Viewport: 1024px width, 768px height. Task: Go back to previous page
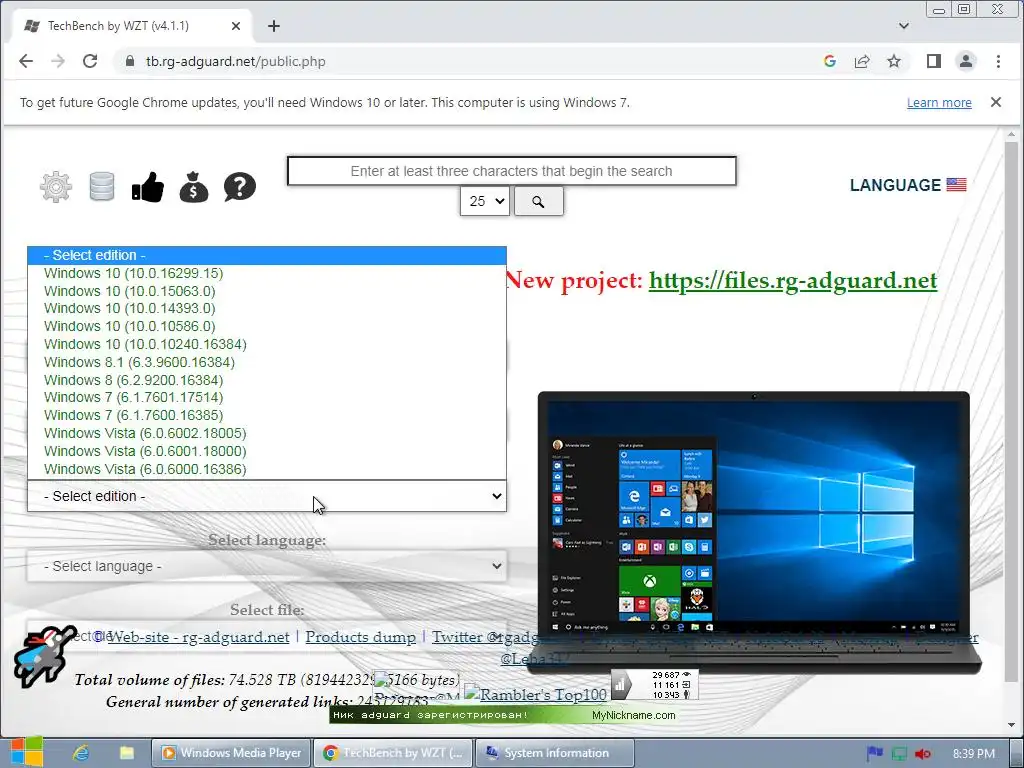pyautogui.click(x=26, y=61)
